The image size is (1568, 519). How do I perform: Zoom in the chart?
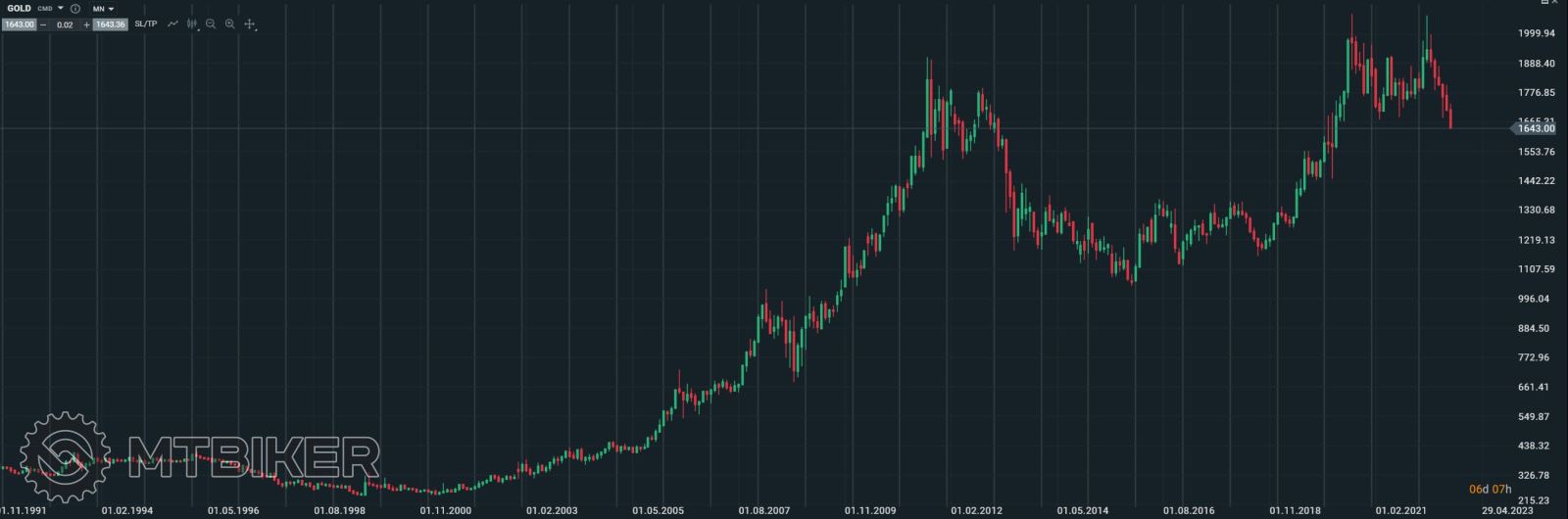tap(230, 24)
